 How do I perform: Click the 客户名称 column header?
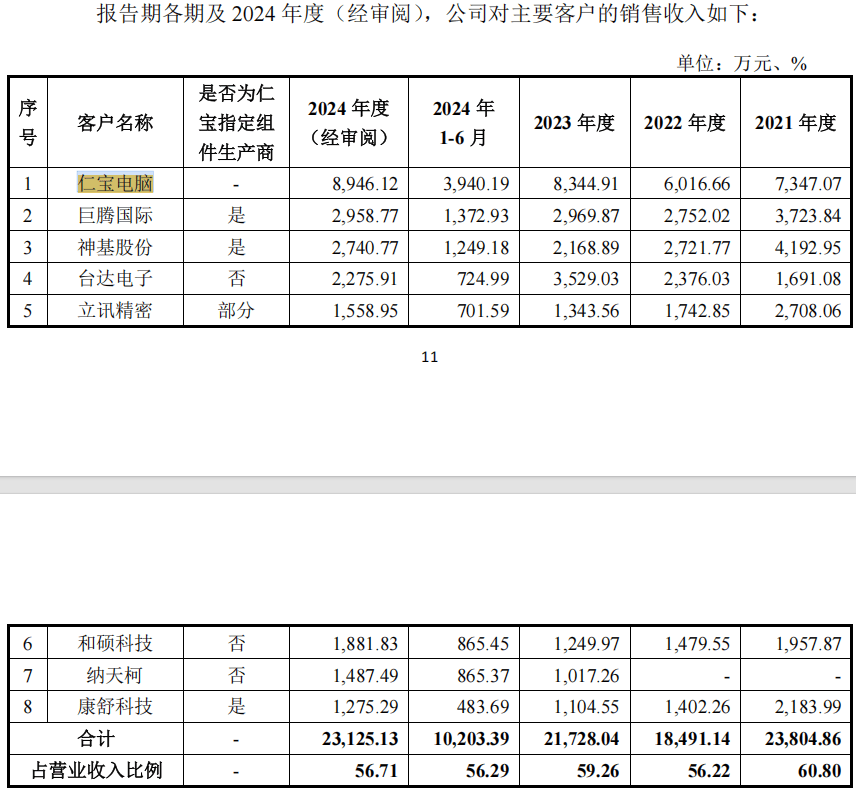pos(115,123)
